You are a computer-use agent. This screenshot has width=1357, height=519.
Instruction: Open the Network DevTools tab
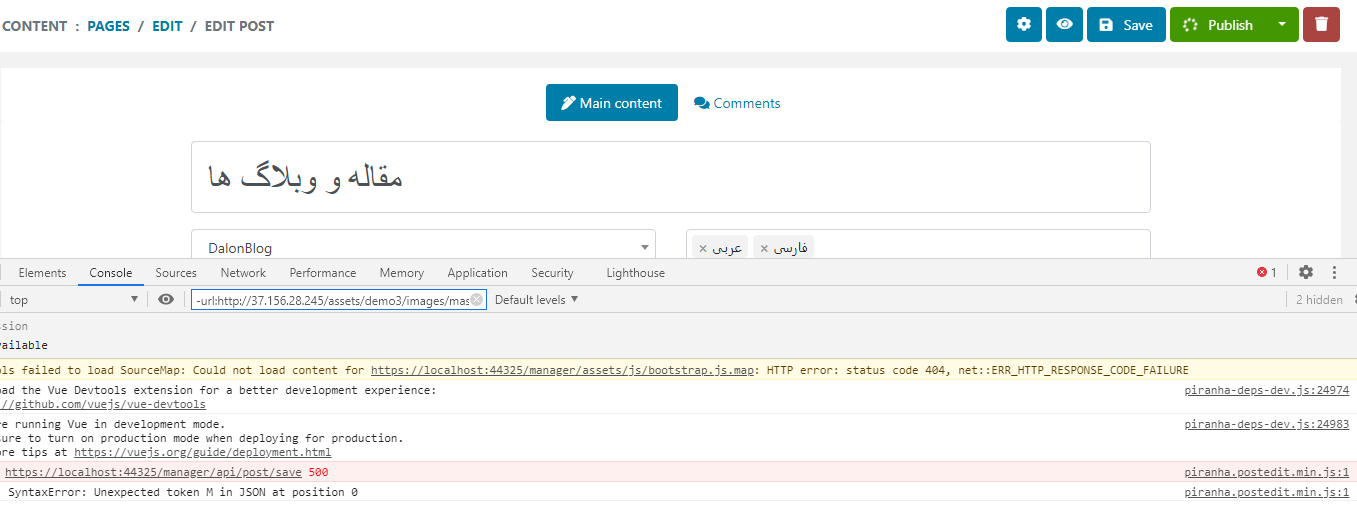tap(243, 273)
